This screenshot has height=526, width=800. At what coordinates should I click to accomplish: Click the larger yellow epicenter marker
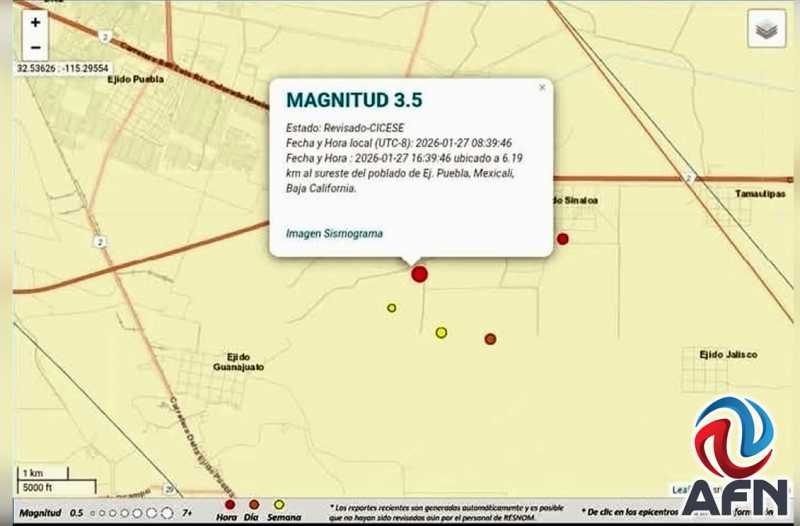441,332
